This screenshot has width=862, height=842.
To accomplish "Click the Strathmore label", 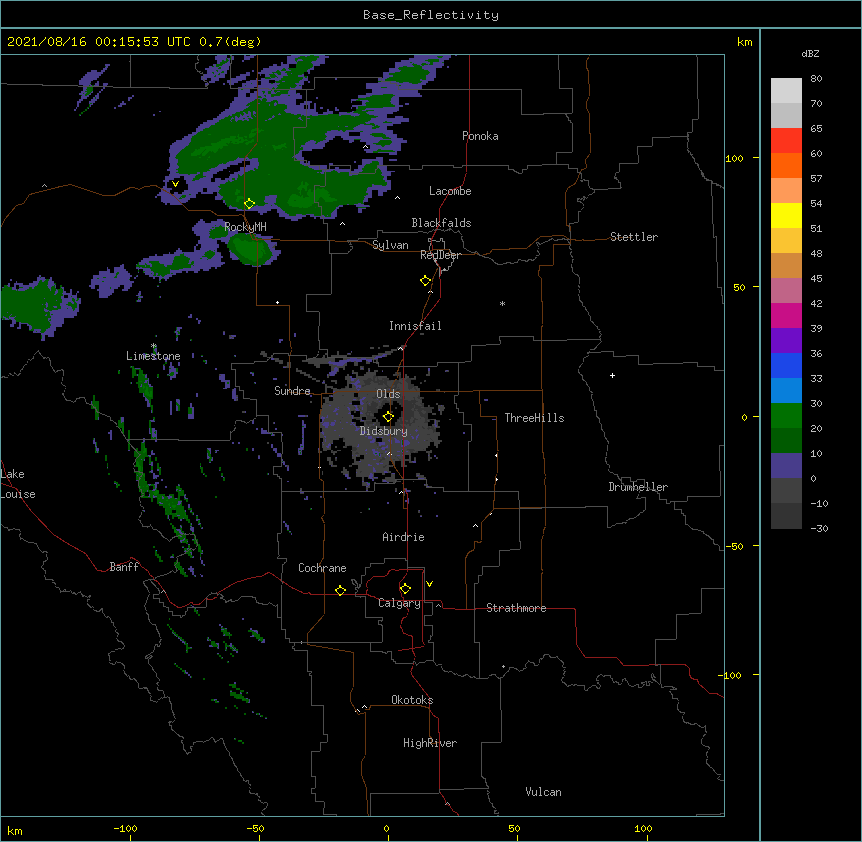I will [x=516, y=608].
